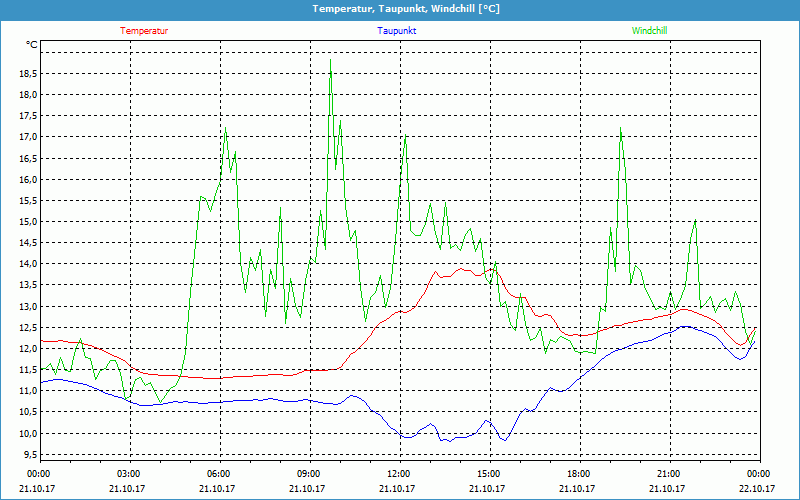This screenshot has width=800, height=500.
Task: Select the 09:00 time axis label
Action: [x=309, y=474]
